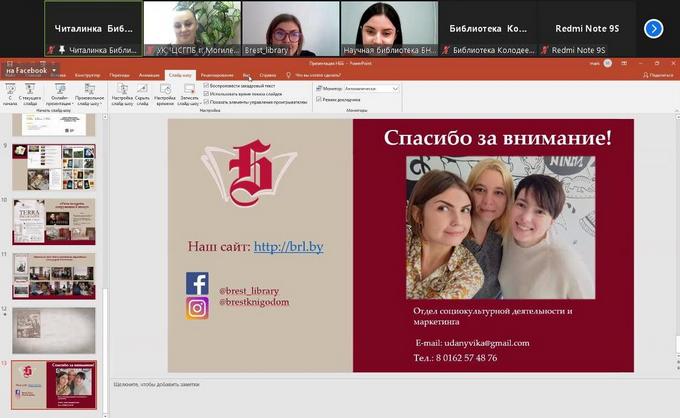Viewport: 680px width, 418px height.
Task: Click slide panel scroll-up arrow
Action: [105, 117]
